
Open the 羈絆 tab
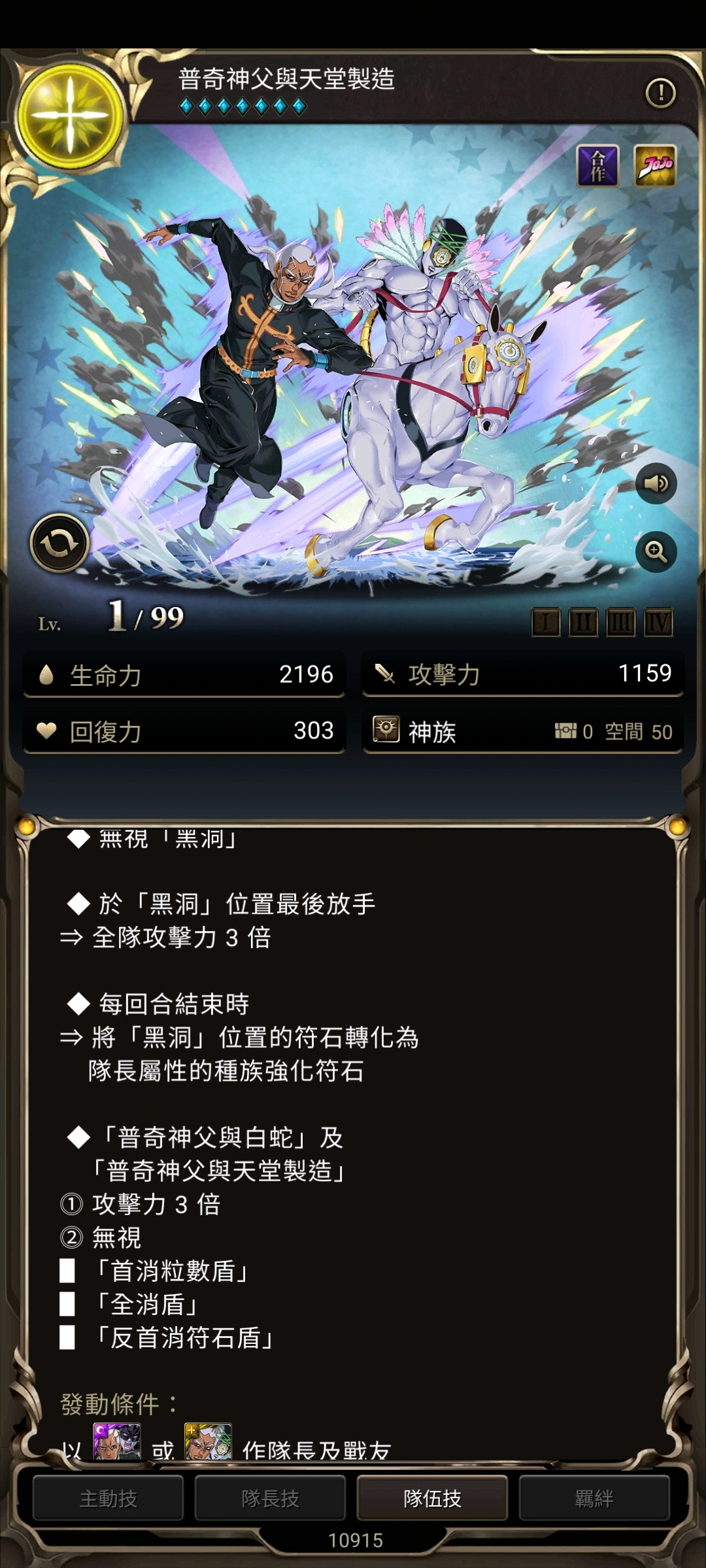594,1498
